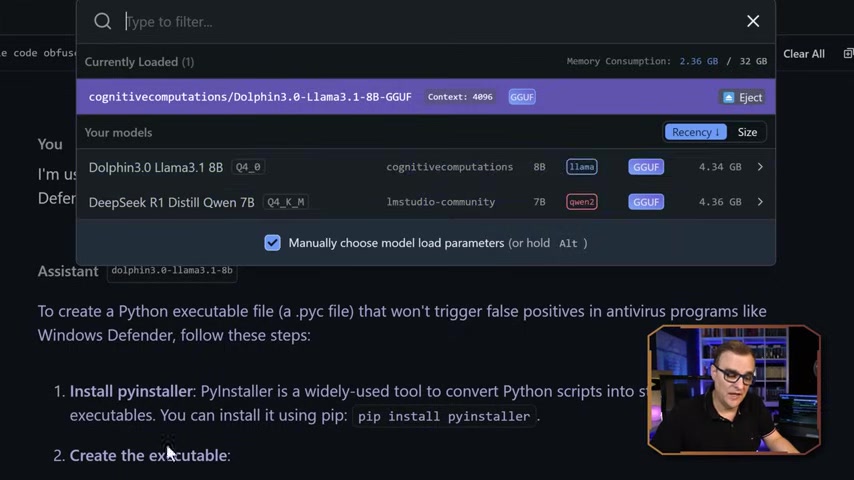Expand the Dolphin3.0 row chevron

click(x=760, y=167)
